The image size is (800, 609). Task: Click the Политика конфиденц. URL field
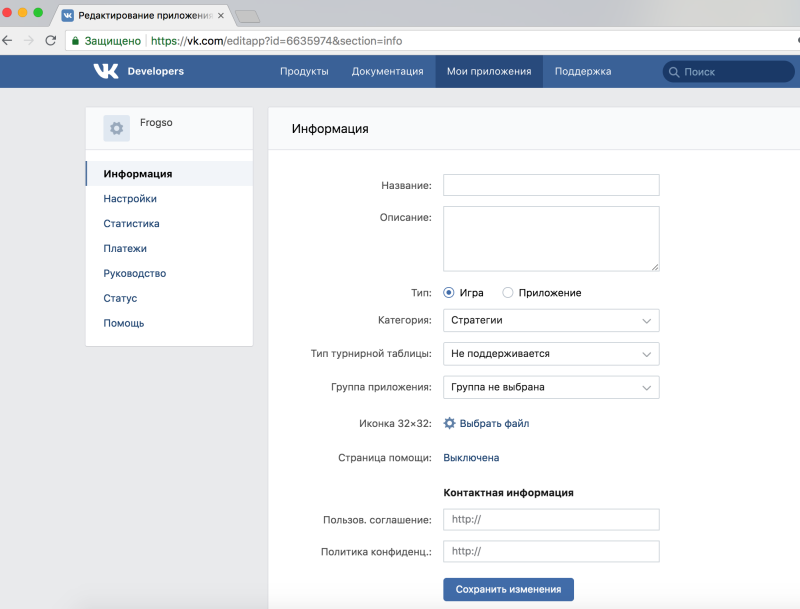[551, 551]
